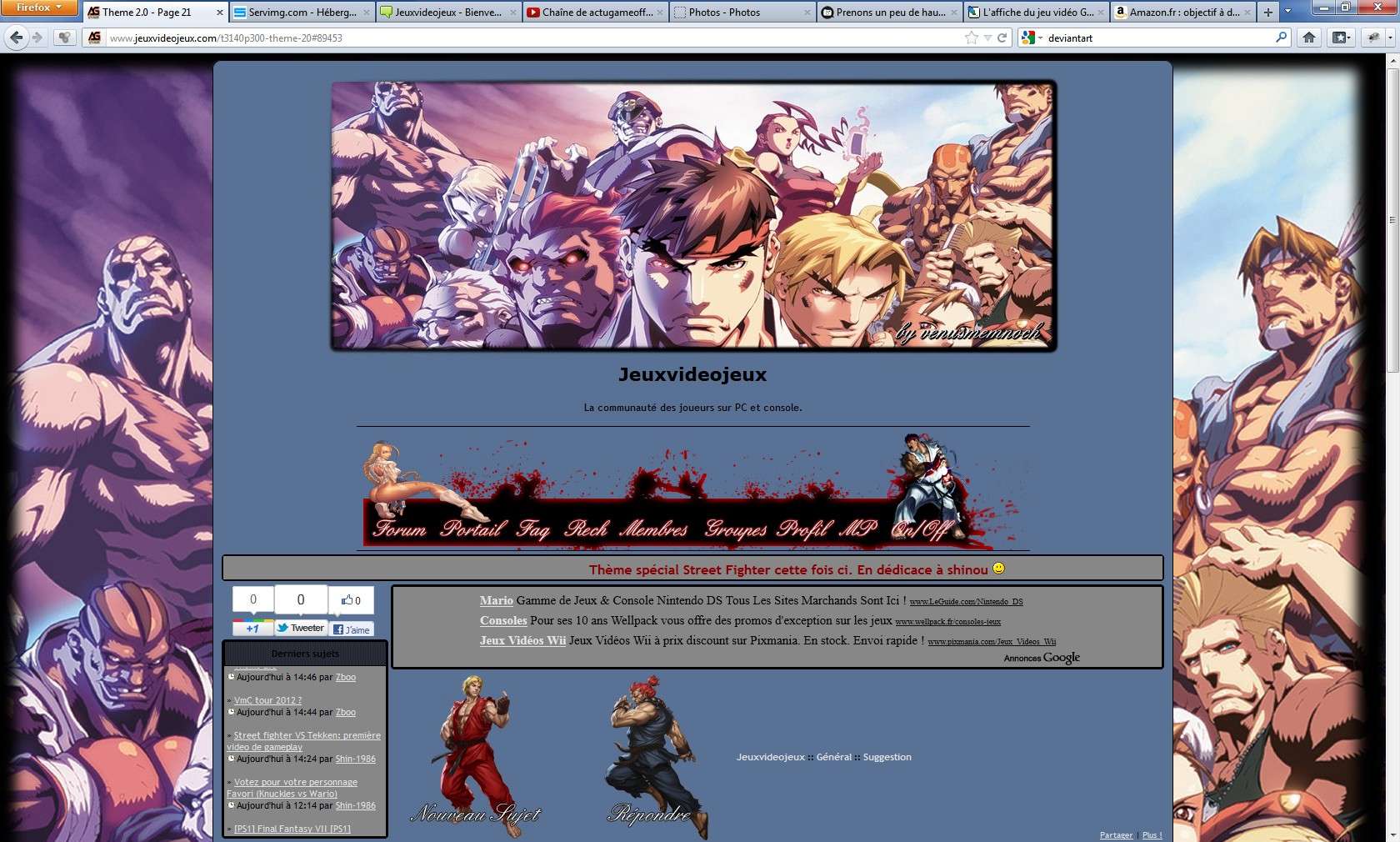Open the Portail navigation link
This screenshot has height=842, width=1400.
[472, 529]
